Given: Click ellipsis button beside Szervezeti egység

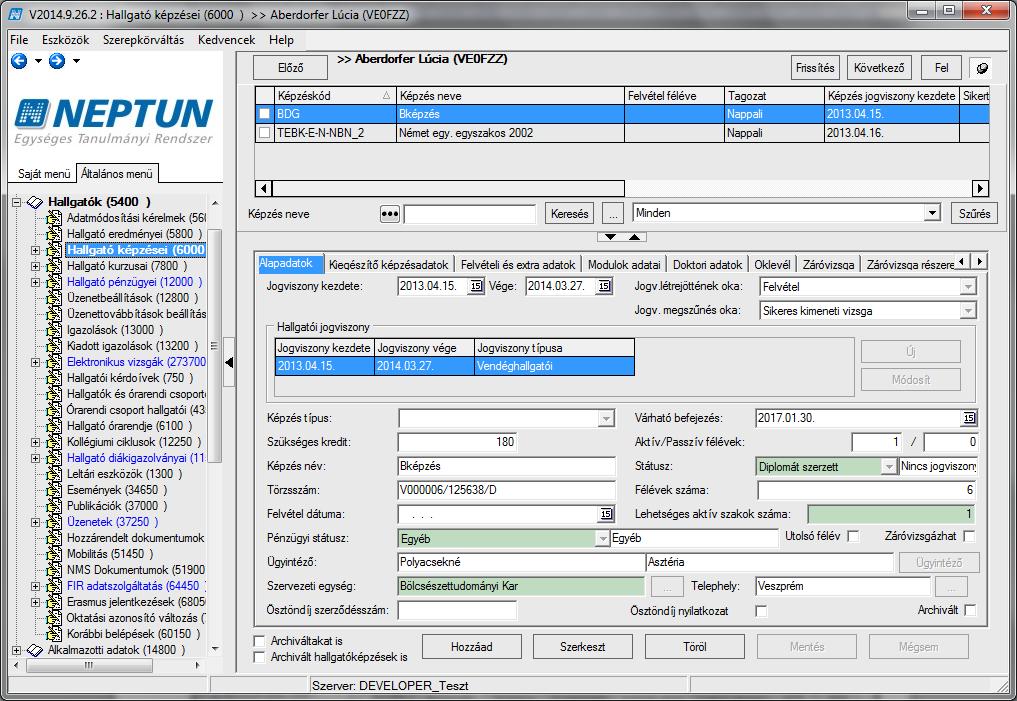Looking at the screenshot, I should click(x=666, y=587).
